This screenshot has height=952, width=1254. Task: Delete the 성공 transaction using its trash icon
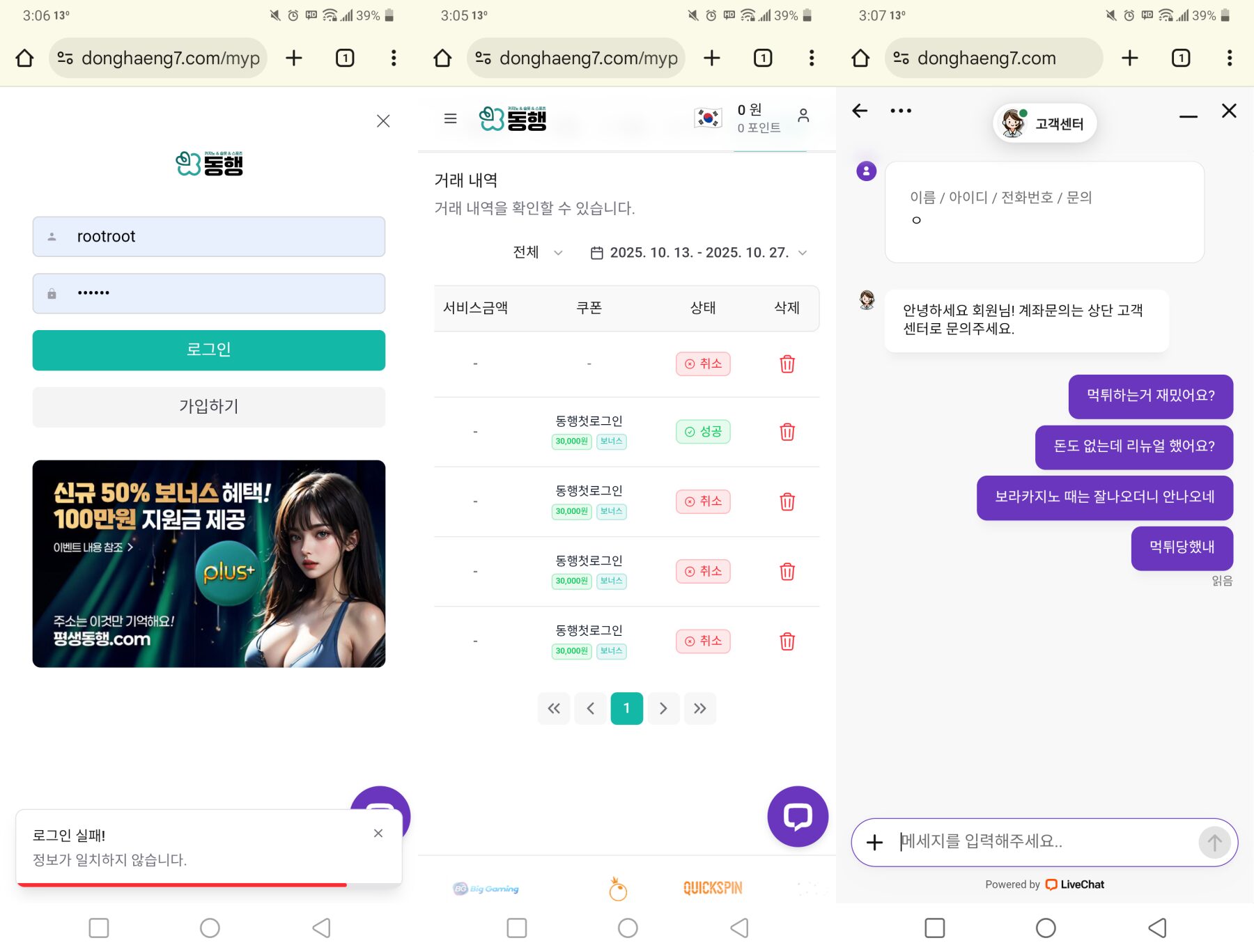tap(787, 432)
